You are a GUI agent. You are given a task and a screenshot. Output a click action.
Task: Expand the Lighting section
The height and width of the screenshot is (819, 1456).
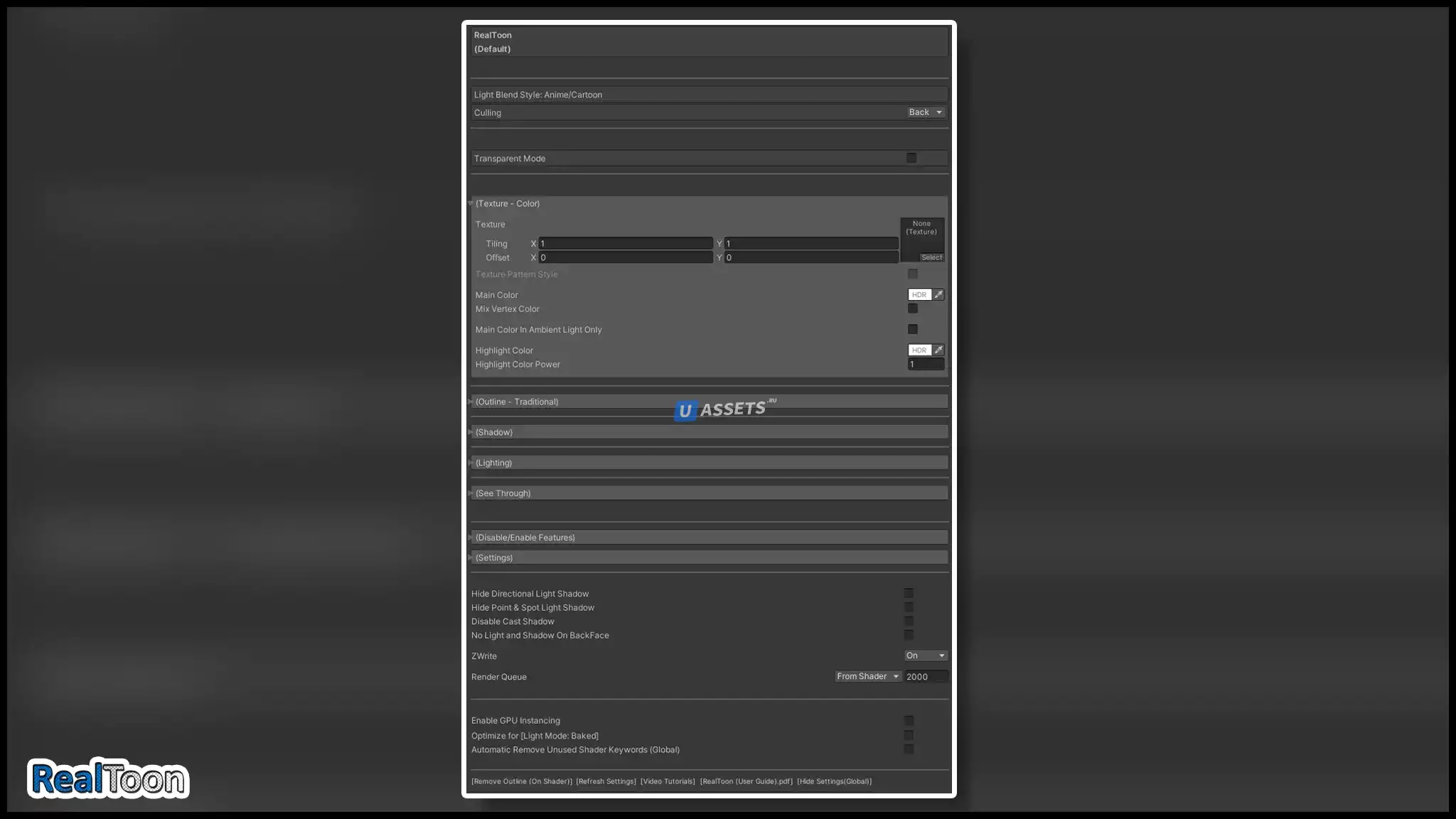click(494, 463)
